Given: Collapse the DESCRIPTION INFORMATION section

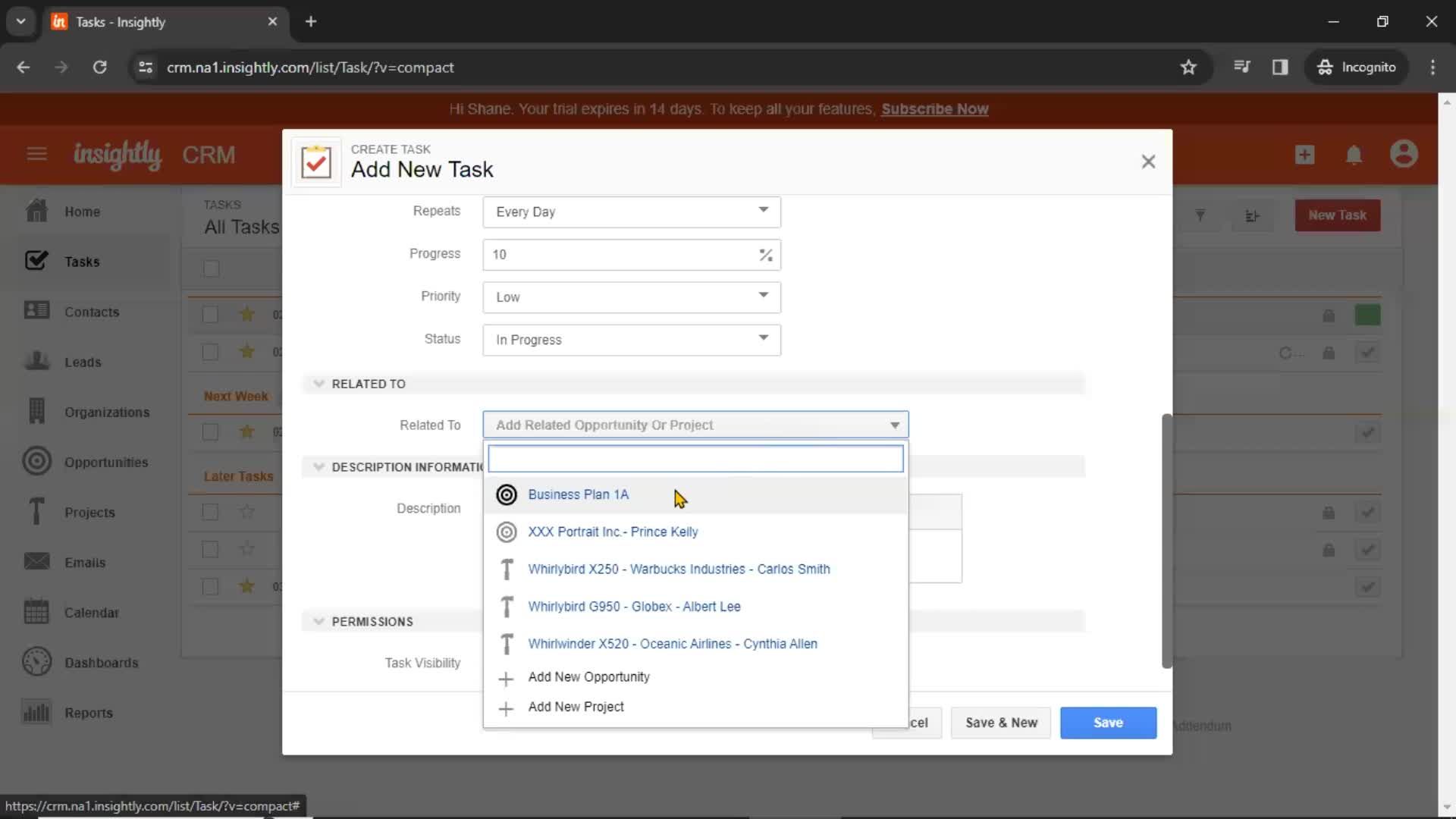Looking at the screenshot, I should (318, 467).
